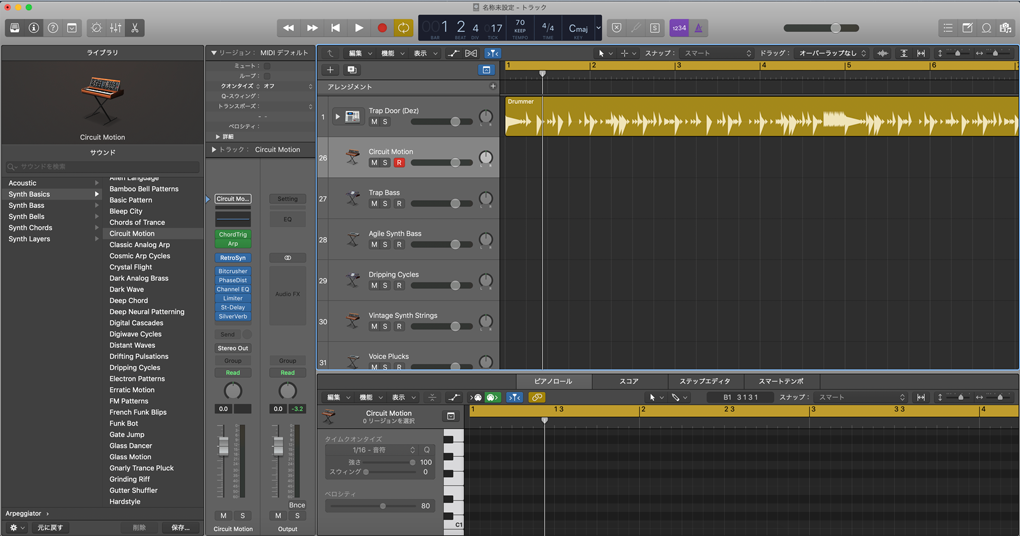Start playback with the Play button
The width and height of the screenshot is (1020, 536).
point(359,28)
